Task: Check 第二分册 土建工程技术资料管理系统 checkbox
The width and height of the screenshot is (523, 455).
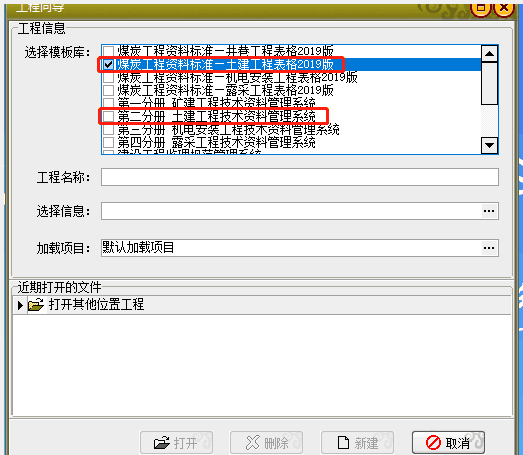Action: click(x=108, y=116)
